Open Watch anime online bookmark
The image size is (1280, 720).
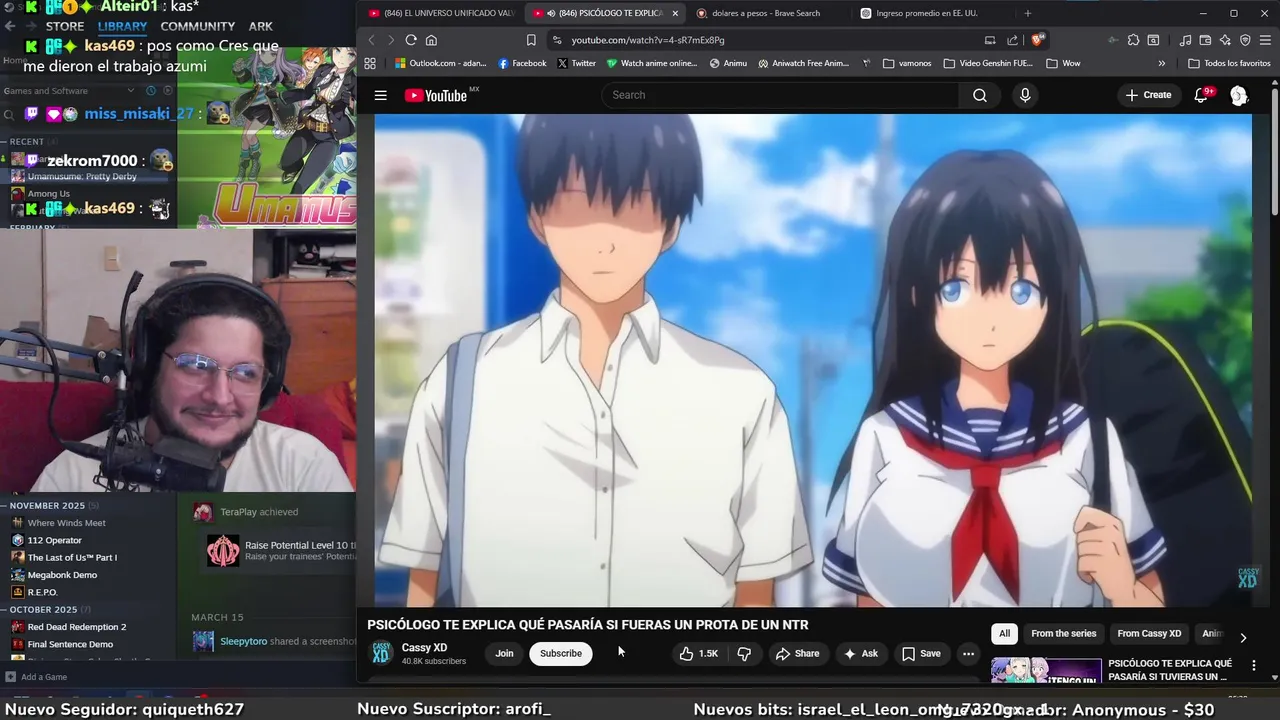point(651,63)
